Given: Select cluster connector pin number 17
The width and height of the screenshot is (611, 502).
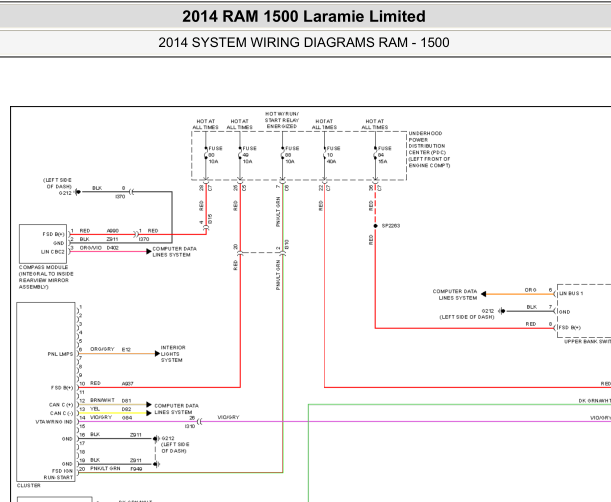Looking at the screenshot, I should 82,443.
